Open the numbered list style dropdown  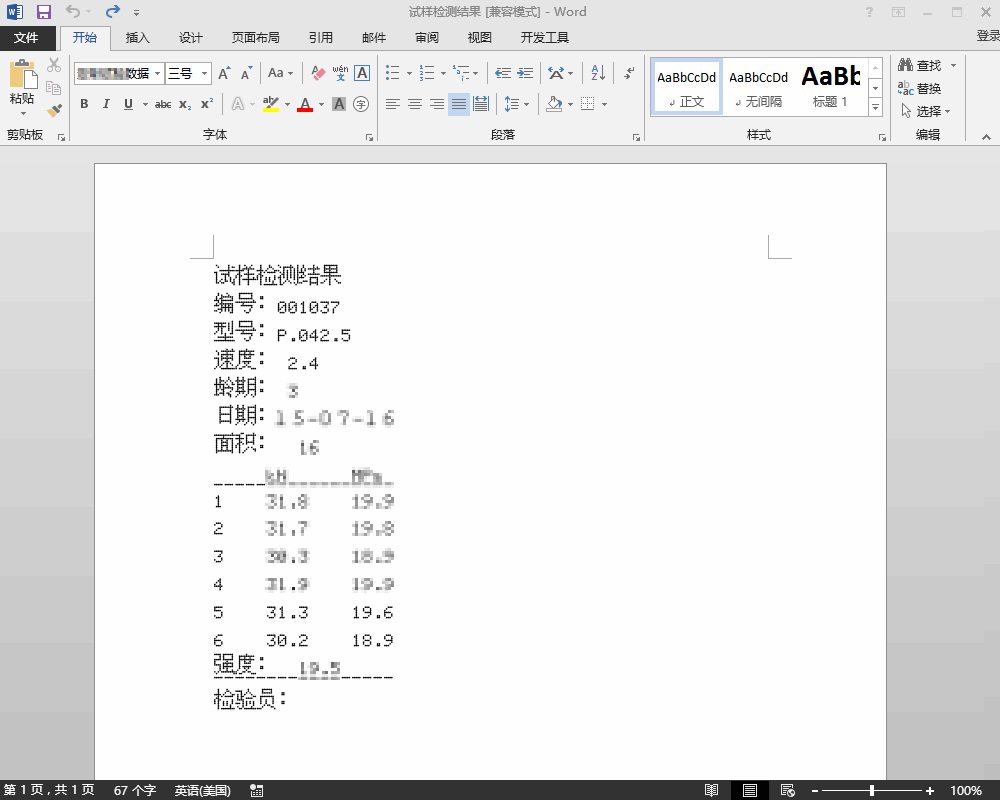[443, 73]
